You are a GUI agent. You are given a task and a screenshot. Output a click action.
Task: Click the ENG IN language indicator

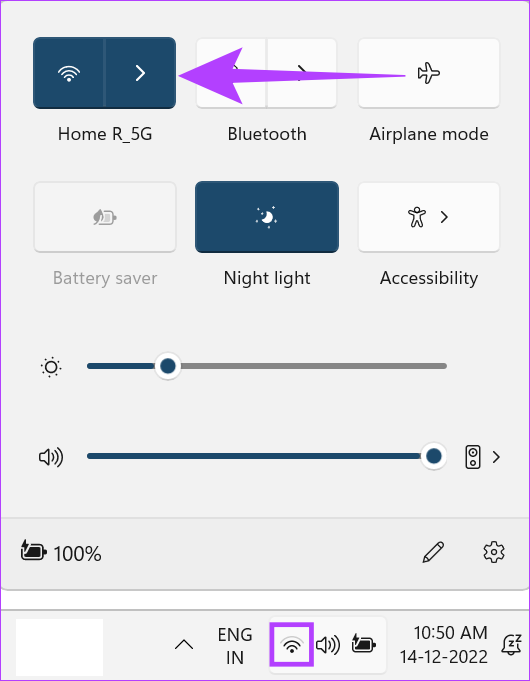(235, 646)
